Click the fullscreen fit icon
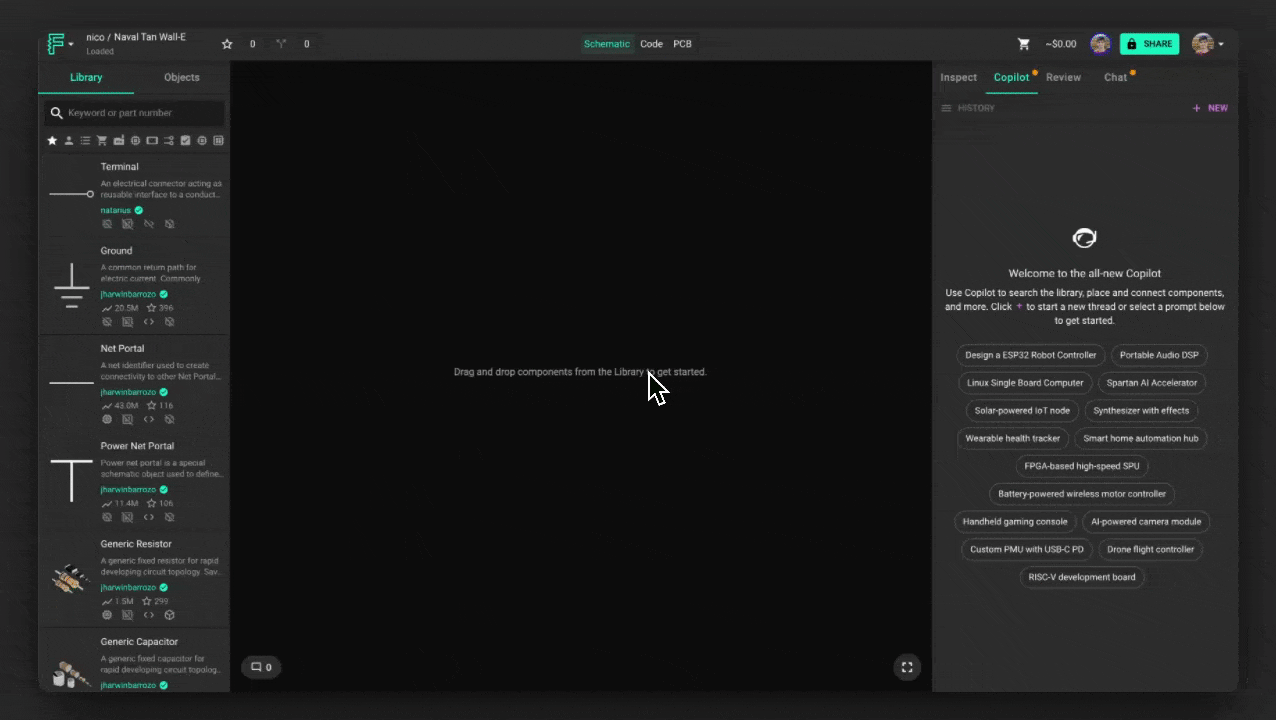 point(907,667)
